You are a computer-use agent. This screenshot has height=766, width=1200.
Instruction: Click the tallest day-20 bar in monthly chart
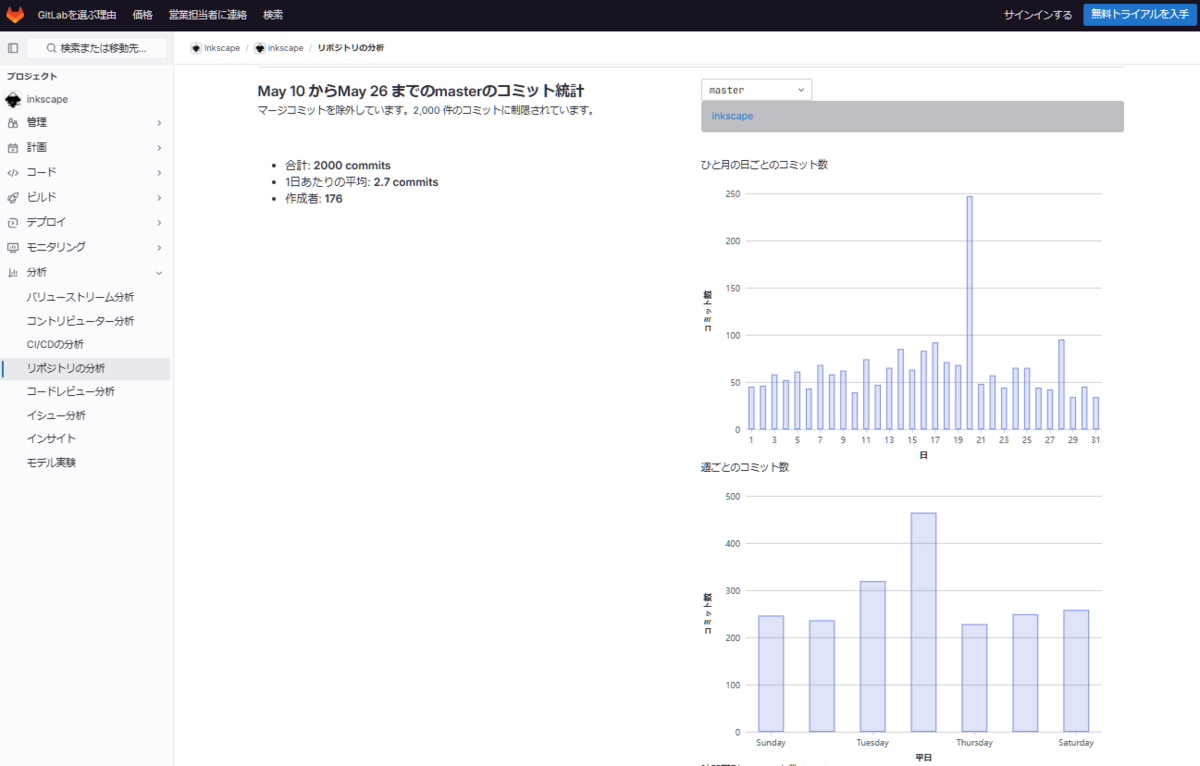pos(969,313)
